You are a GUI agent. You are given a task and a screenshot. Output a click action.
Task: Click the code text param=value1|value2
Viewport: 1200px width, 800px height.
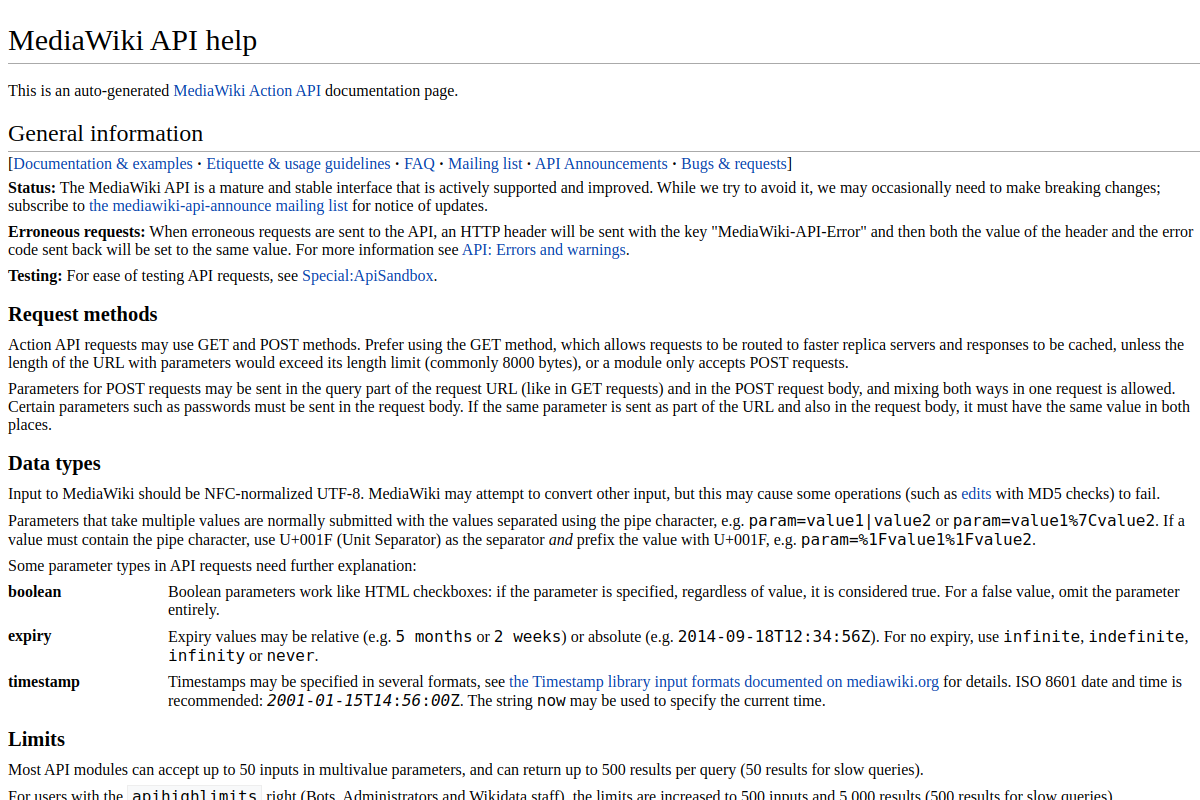(x=840, y=520)
